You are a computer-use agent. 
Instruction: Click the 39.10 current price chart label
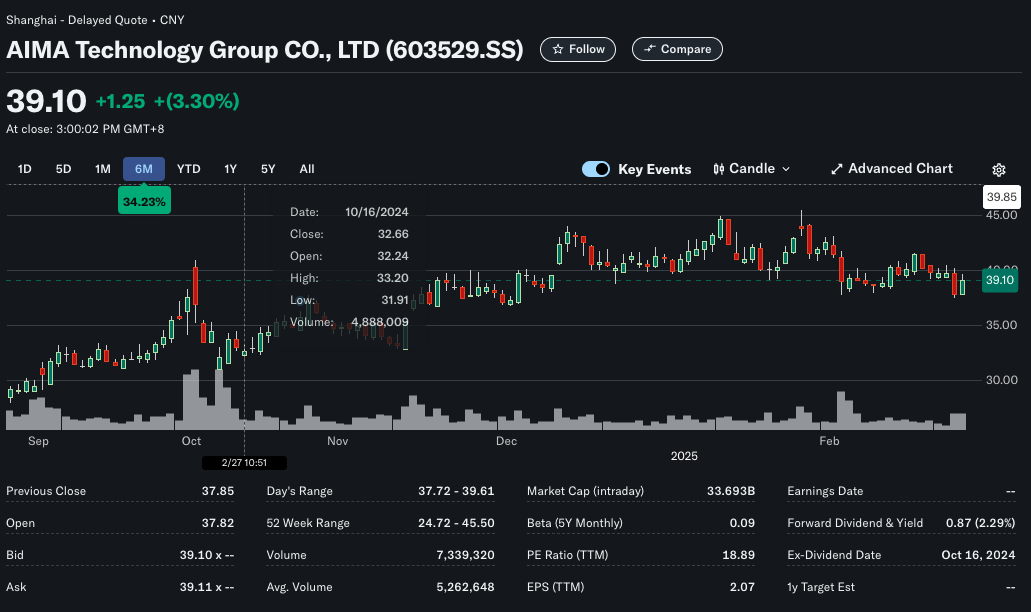pos(999,280)
